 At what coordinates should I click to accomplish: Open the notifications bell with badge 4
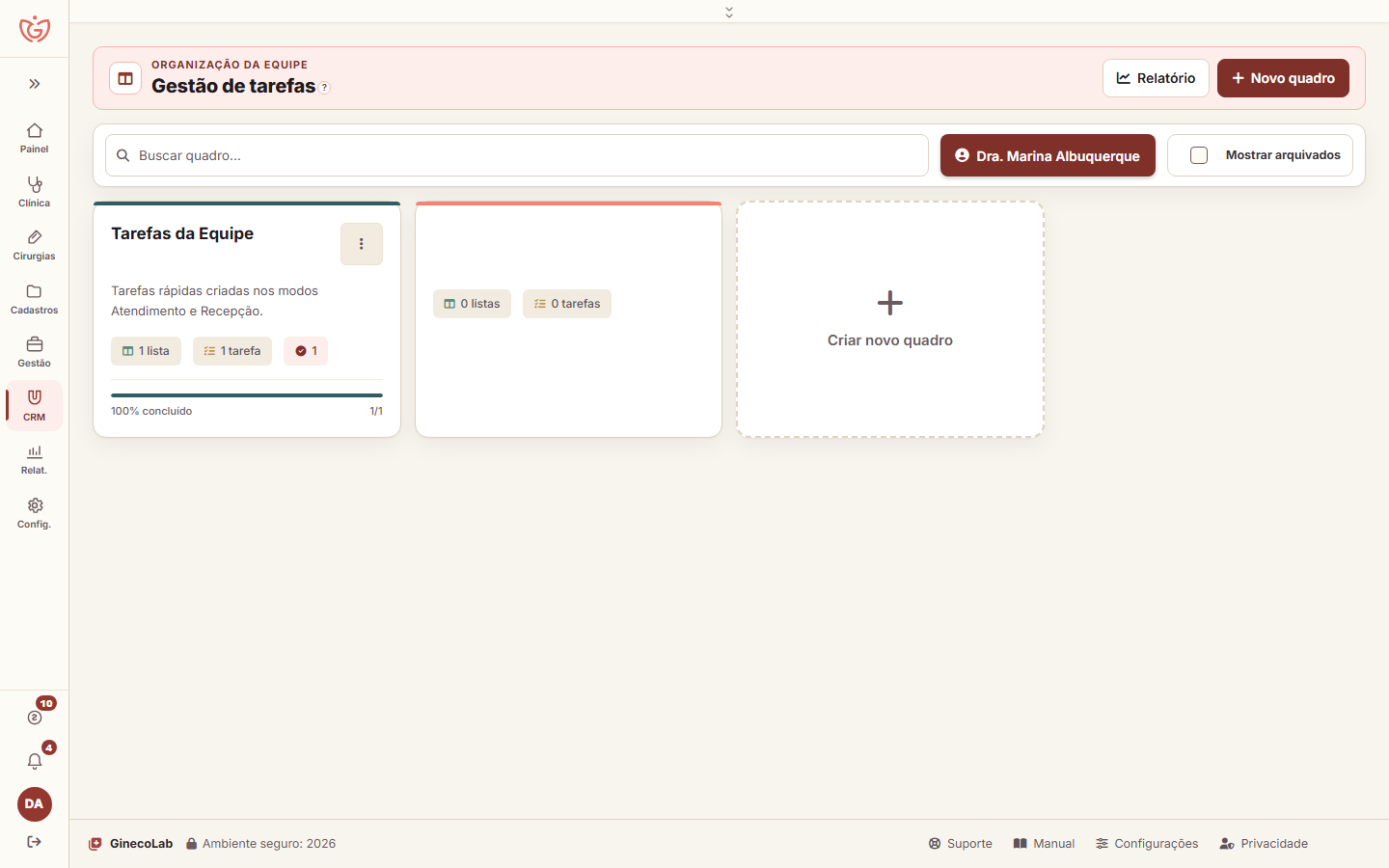tap(35, 761)
